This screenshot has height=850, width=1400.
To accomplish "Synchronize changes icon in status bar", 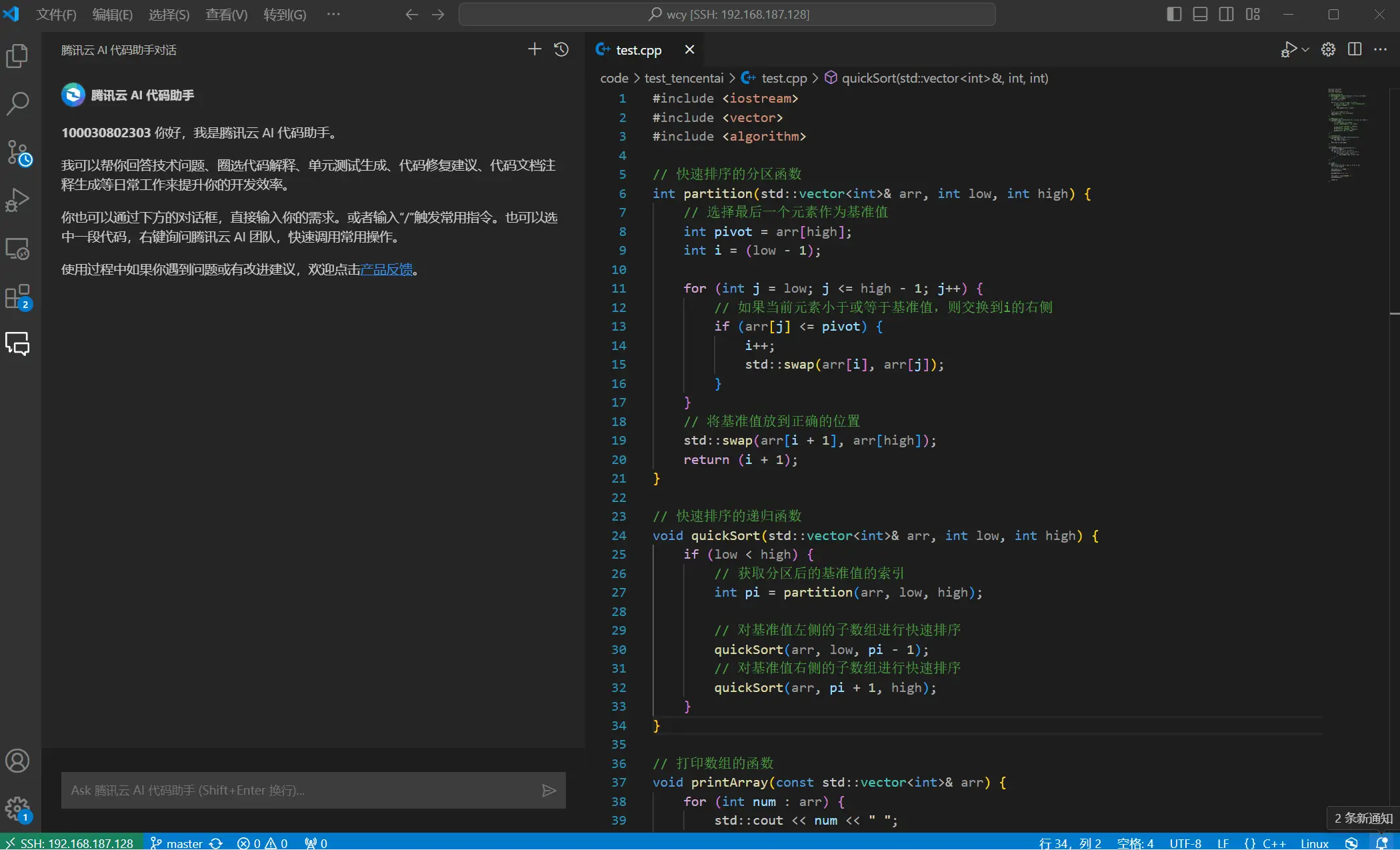I will [216, 843].
